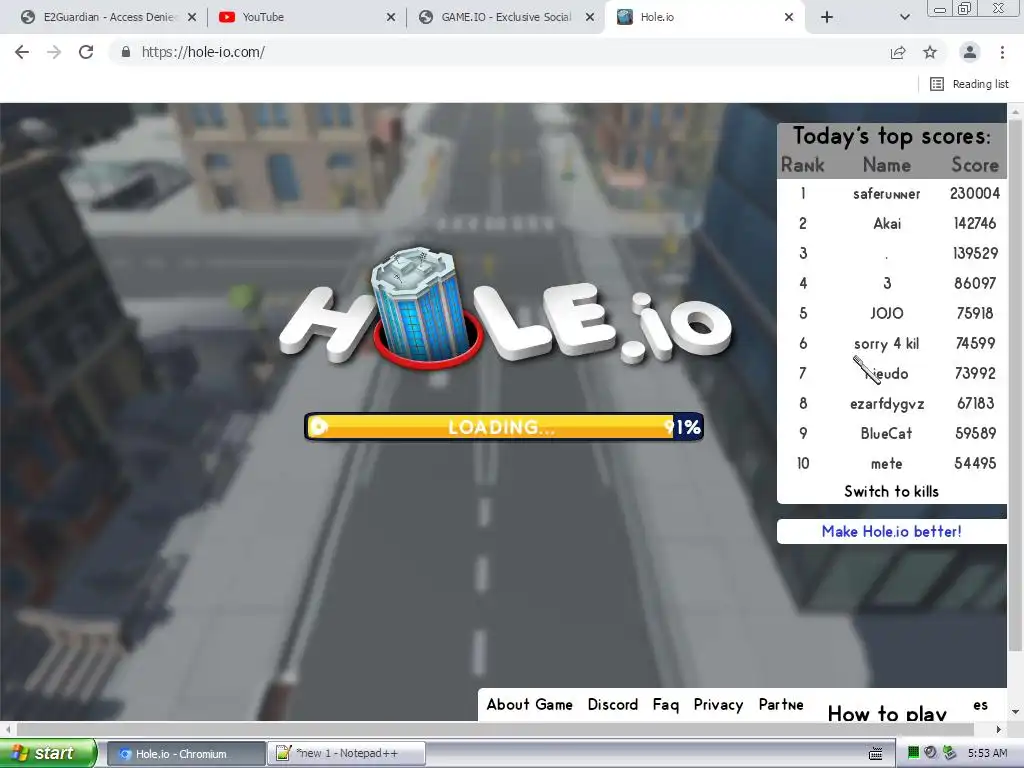Image resolution: width=1024 pixels, height=768 pixels.
Task: Click the browser forward arrow
Action: click(54, 52)
